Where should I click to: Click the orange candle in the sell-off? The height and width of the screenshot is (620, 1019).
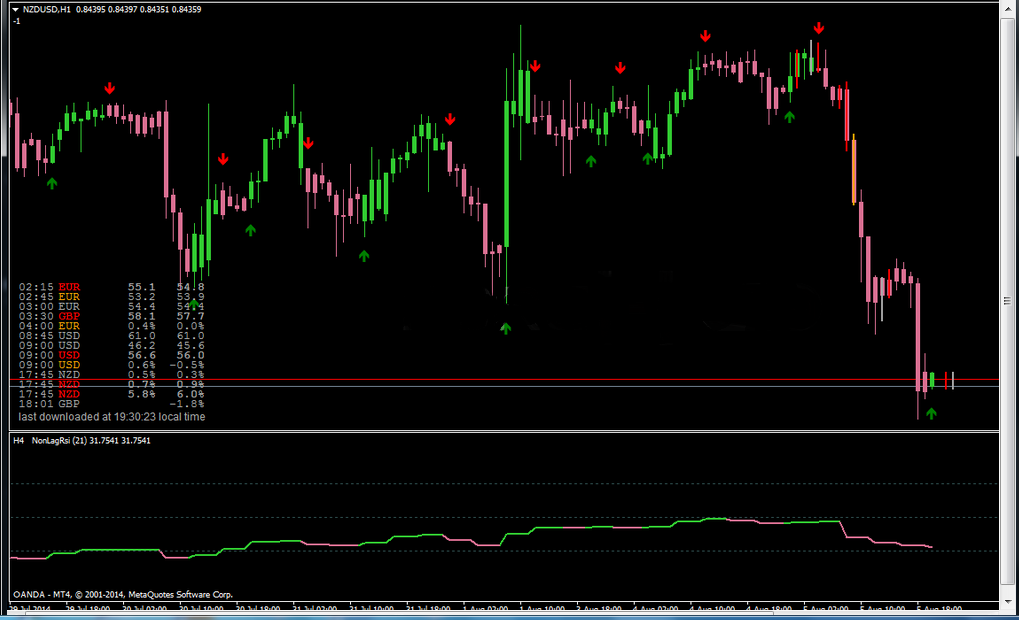click(x=854, y=170)
